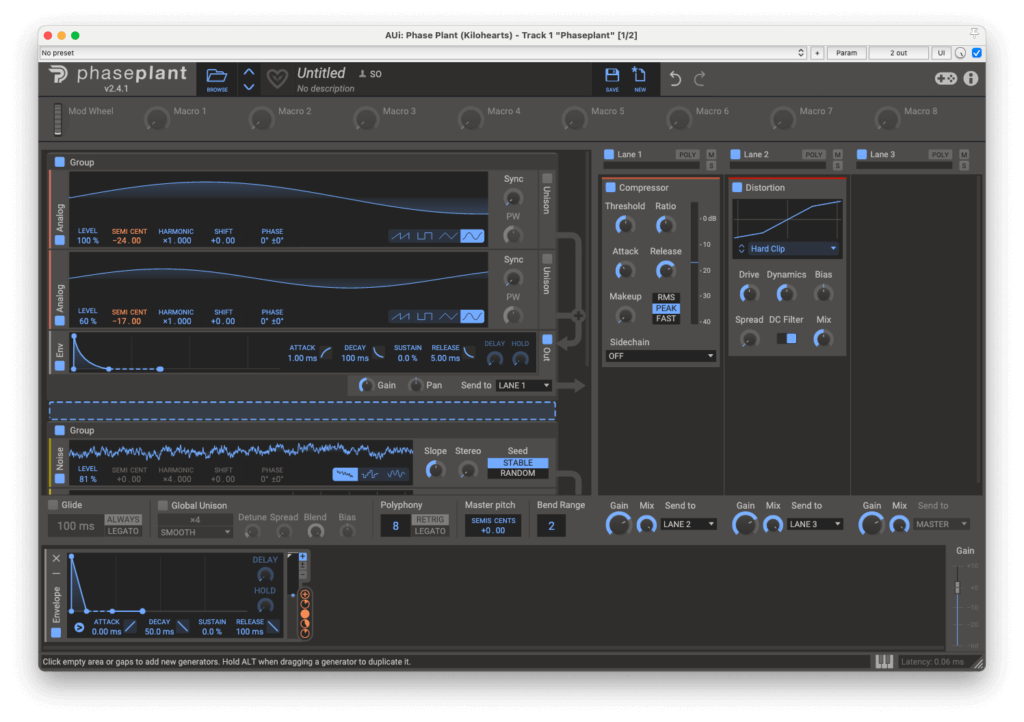
Task: Select the second noise waveform type icon
Action: coord(370,474)
